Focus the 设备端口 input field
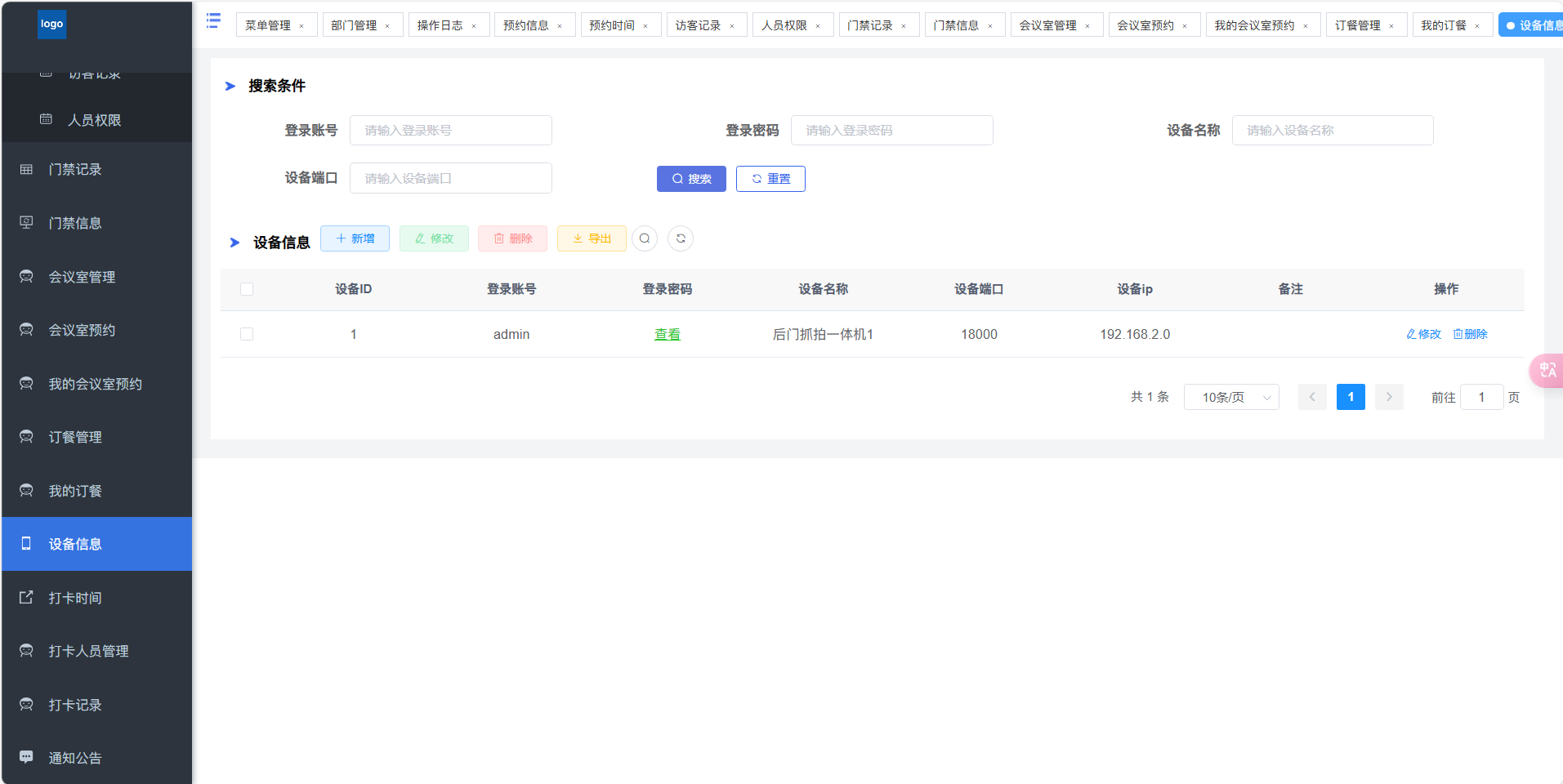Screen dimensions: 1563x784 (x=451, y=178)
